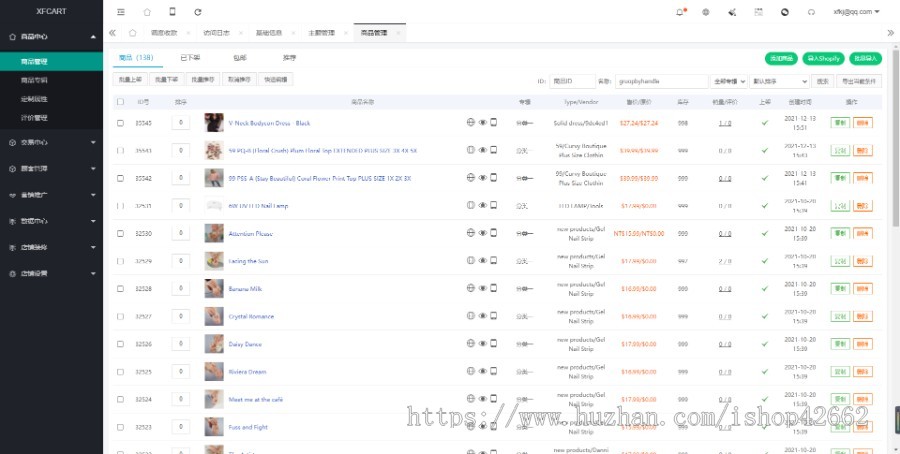This screenshot has width=900, height=454.
Task: Click mobile icon in Banana Milk row
Action: 493,288
